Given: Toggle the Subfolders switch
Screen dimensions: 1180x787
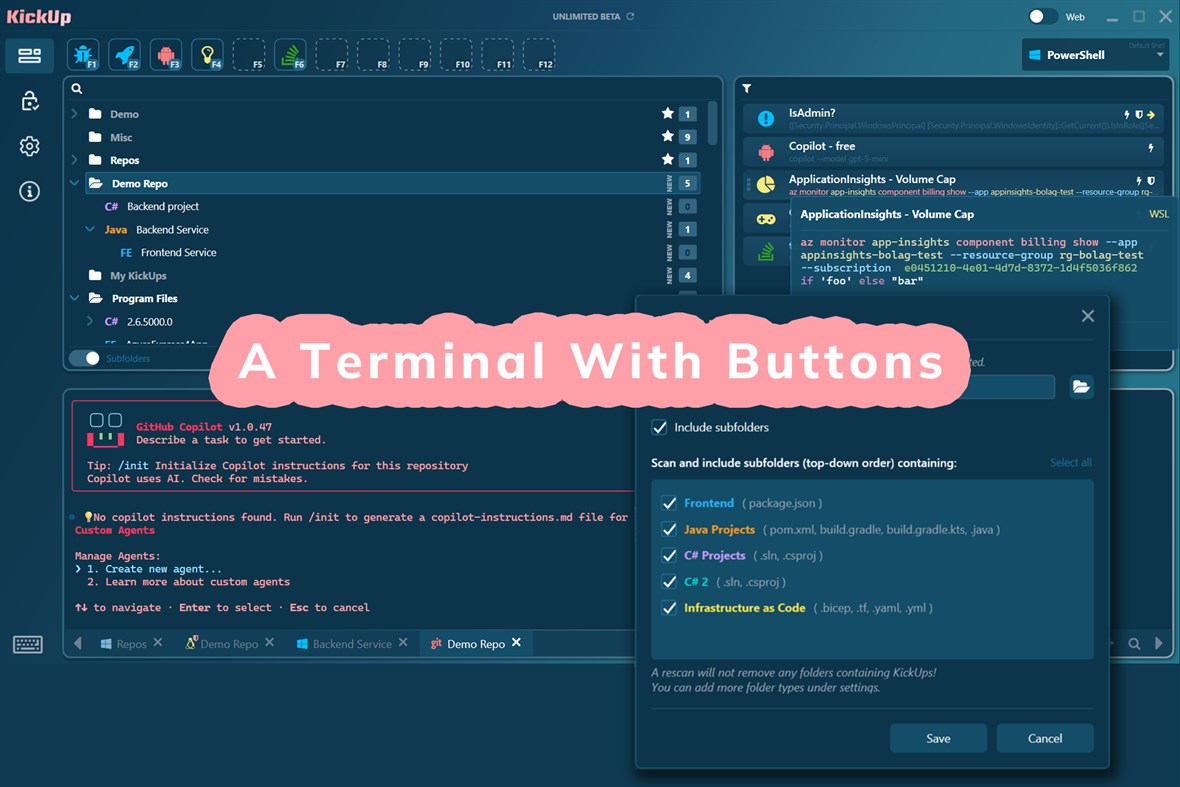Looking at the screenshot, I should pyautogui.click(x=84, y=358).
